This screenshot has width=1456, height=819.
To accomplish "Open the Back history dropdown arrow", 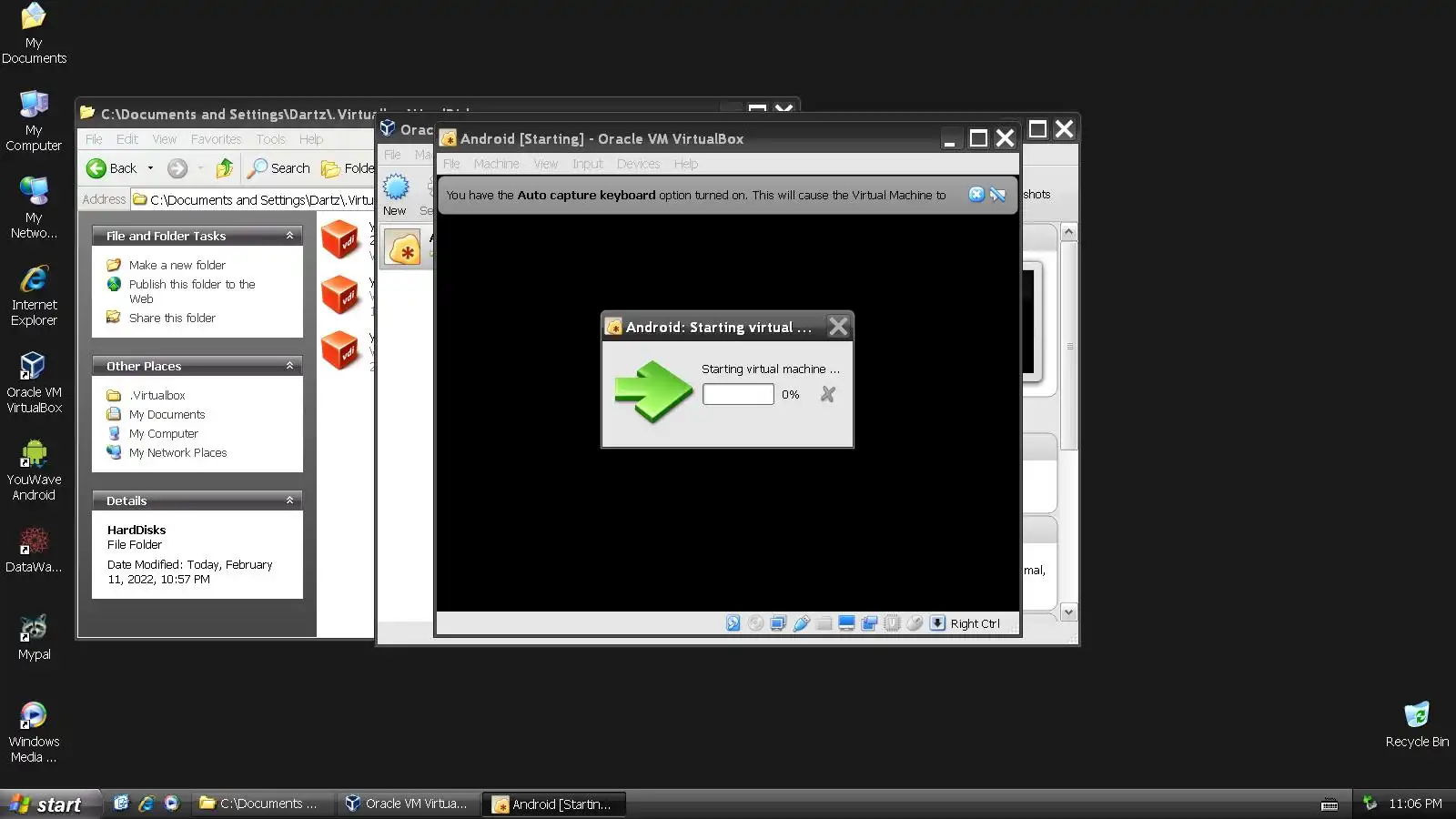I will point(150,168).
